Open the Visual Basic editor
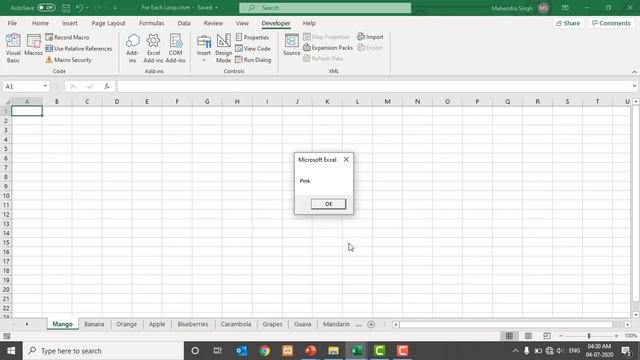This screenshot has width=640, height=360. tap(13, 48)
